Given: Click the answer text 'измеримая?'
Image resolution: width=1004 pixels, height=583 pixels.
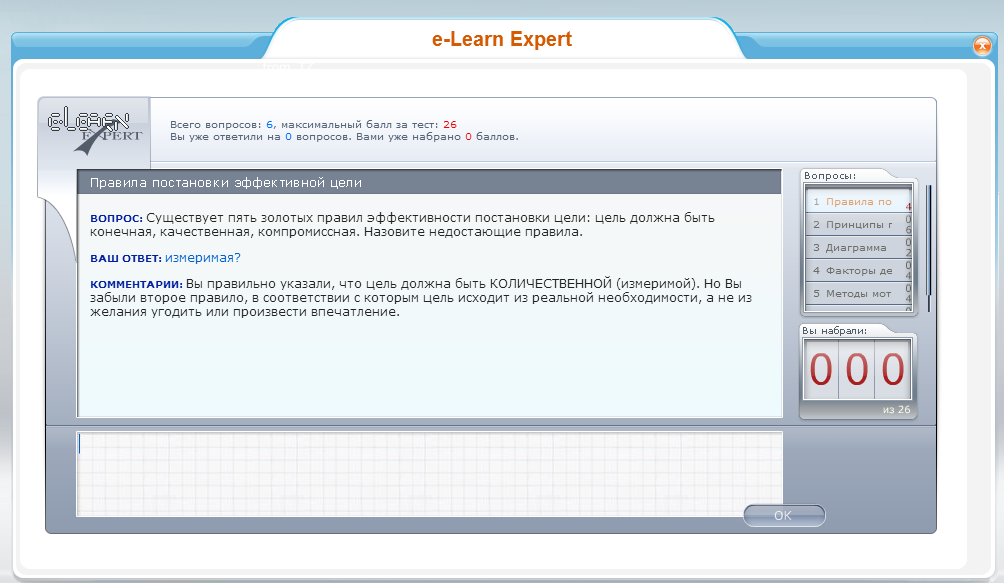Looking at the screenshot, I should point(202,258).
